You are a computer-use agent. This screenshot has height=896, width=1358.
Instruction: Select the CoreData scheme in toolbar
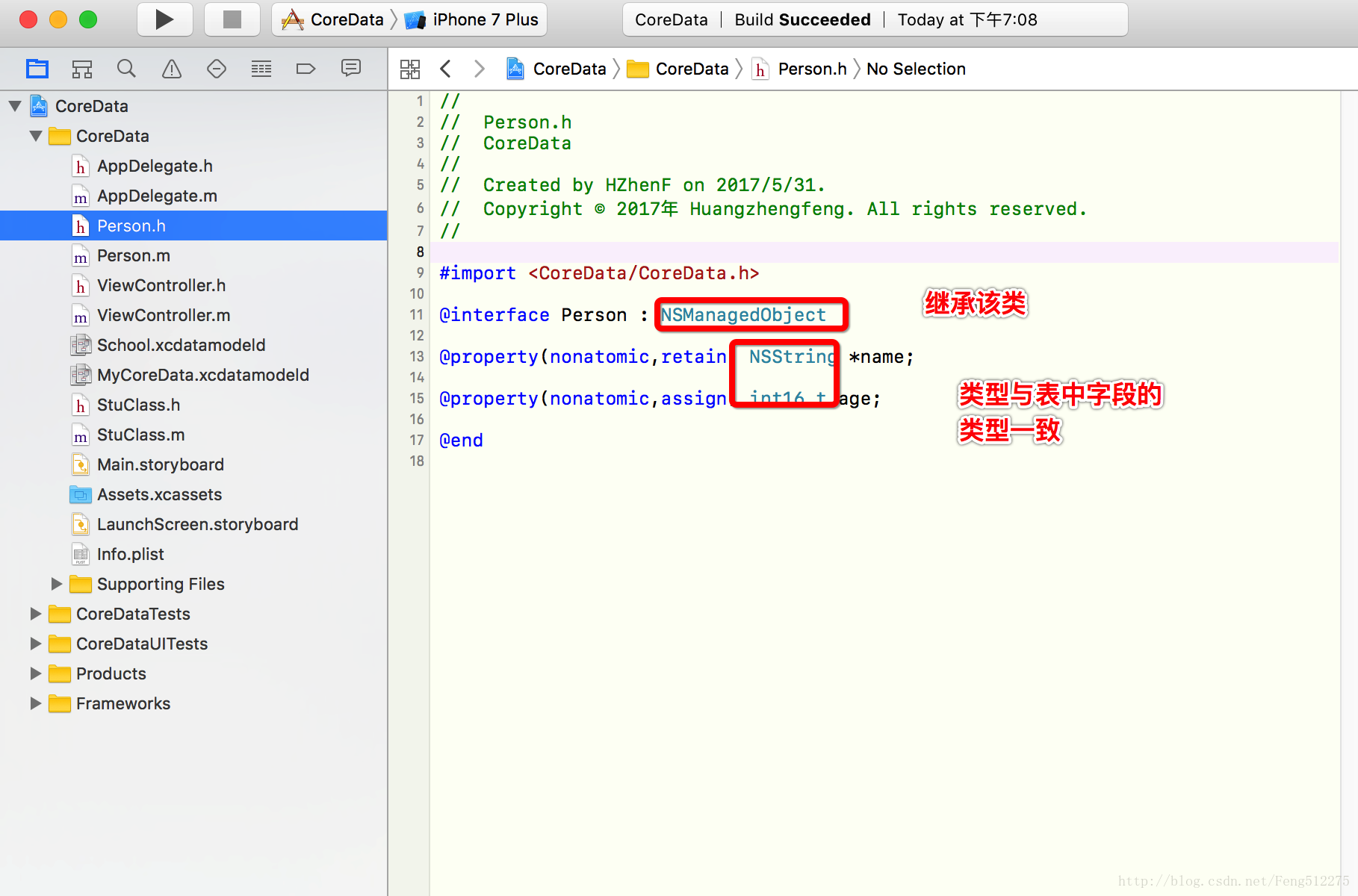[333, 19]
